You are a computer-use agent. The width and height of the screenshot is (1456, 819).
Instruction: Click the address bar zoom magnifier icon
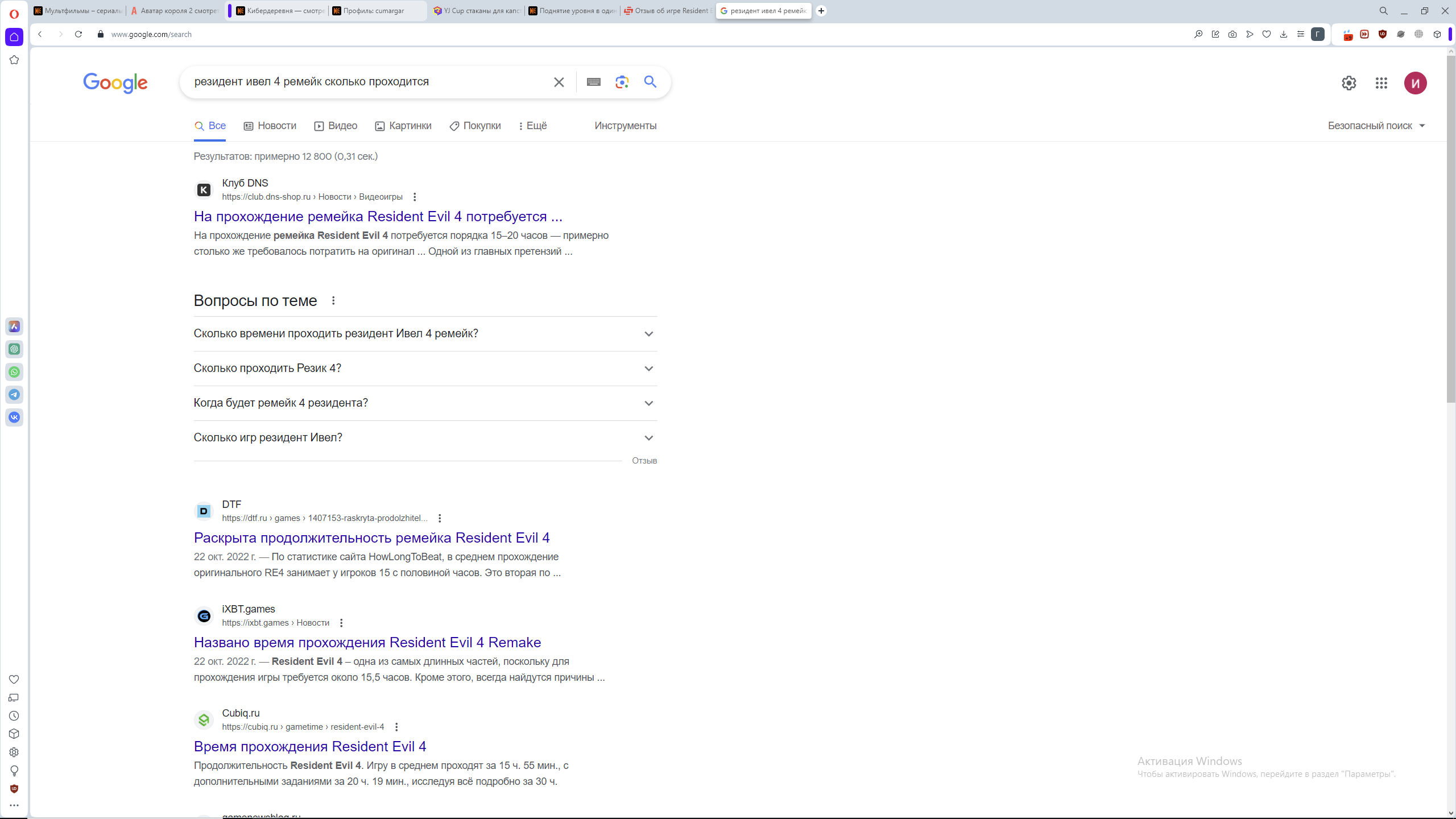tap(1198, 34)
